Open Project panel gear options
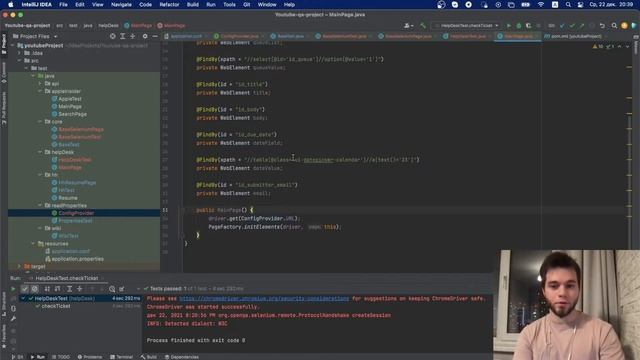Viewport: 640px width, 360px height. click(145, 36)
